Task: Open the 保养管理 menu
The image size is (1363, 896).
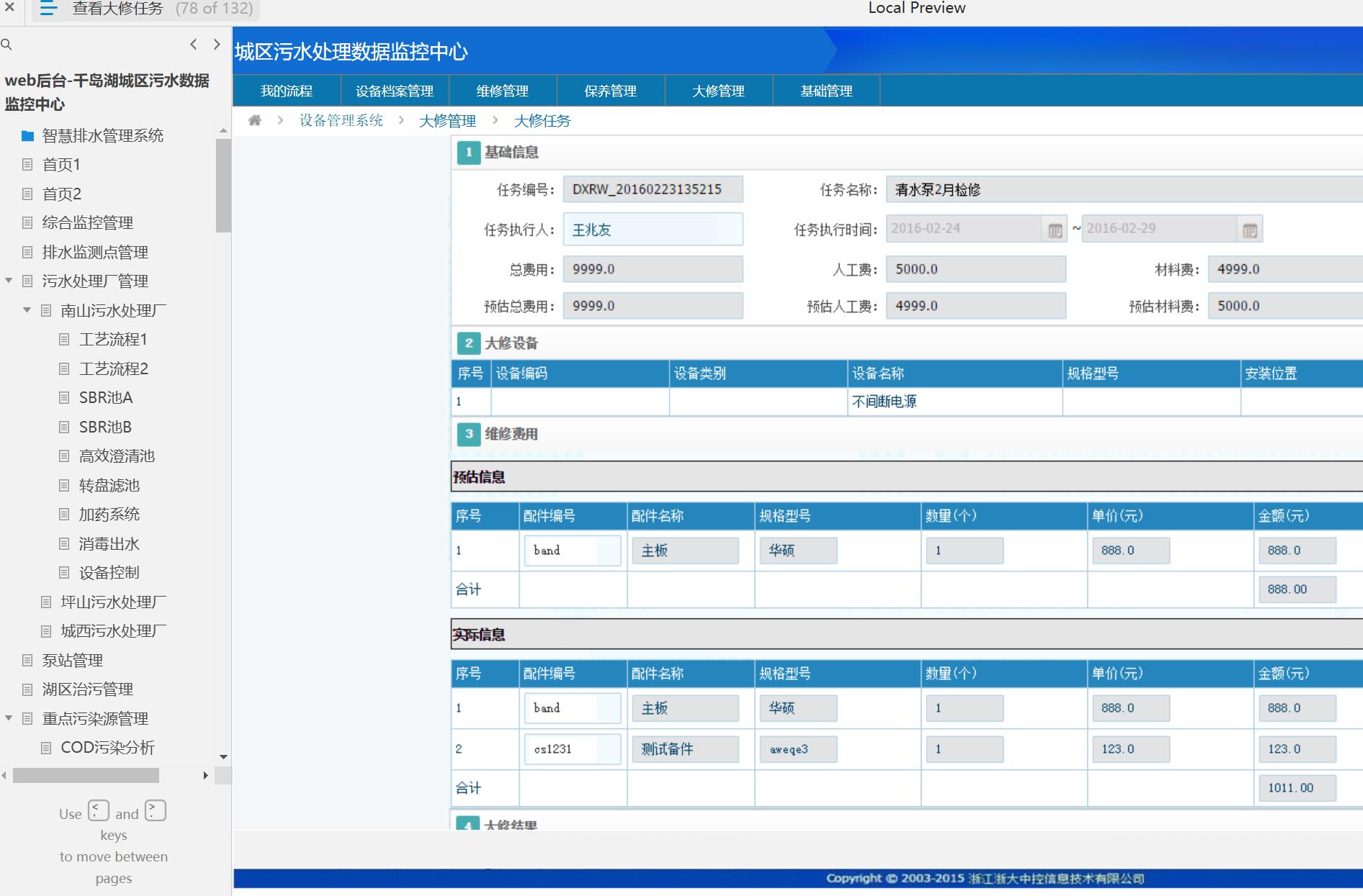Action: [x=611, y=91]
